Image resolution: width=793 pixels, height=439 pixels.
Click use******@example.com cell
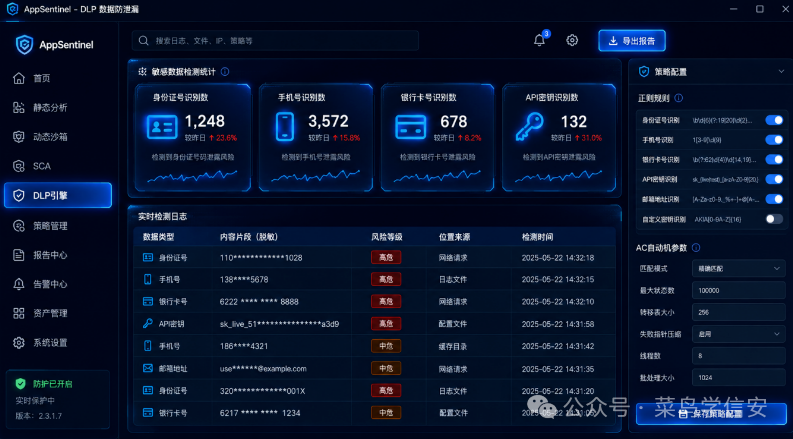click(x=263, y=368)
